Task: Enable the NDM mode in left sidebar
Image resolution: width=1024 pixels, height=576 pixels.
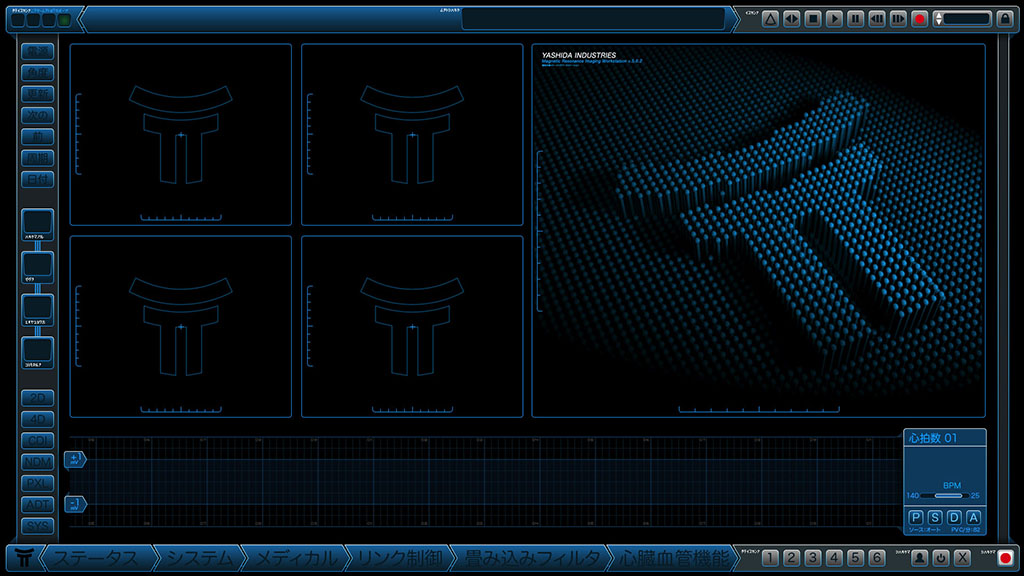Action: pos(38,462)
